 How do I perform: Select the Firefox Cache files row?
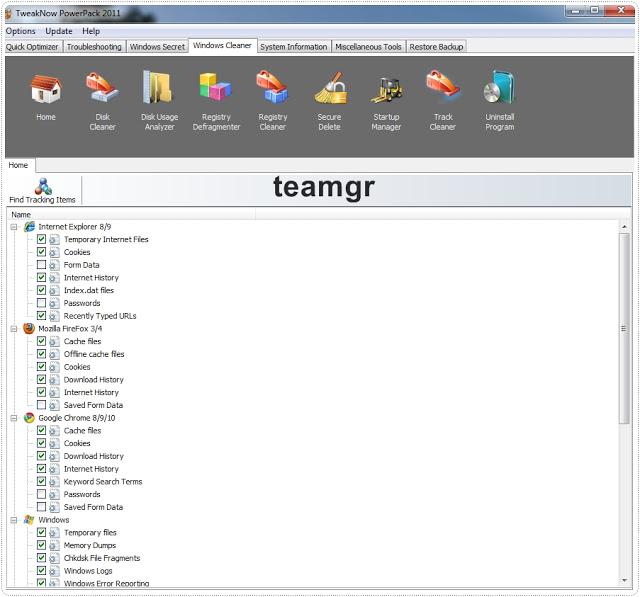click(82, 341)
